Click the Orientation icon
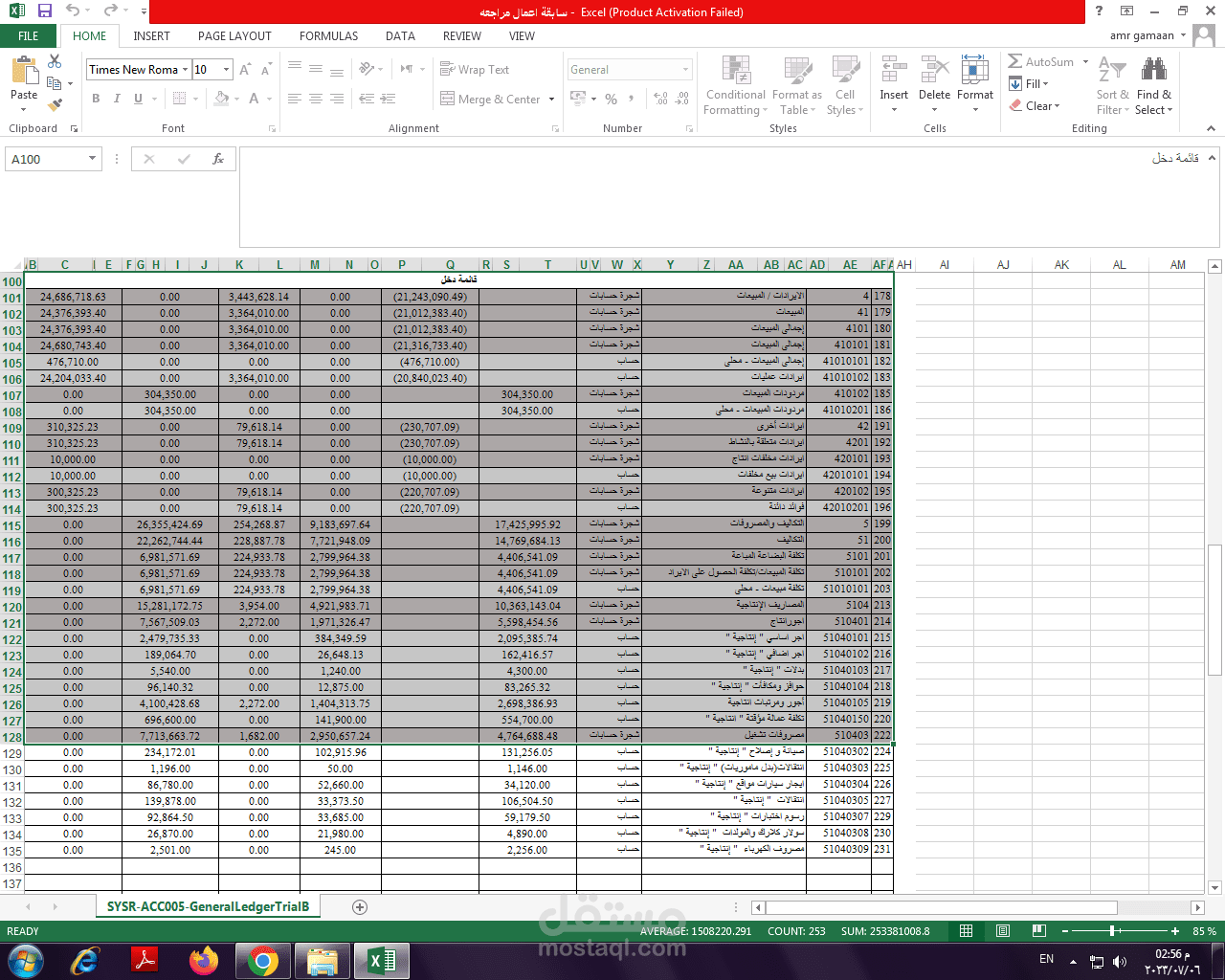The image size is (1225, 980). (367, 70)
